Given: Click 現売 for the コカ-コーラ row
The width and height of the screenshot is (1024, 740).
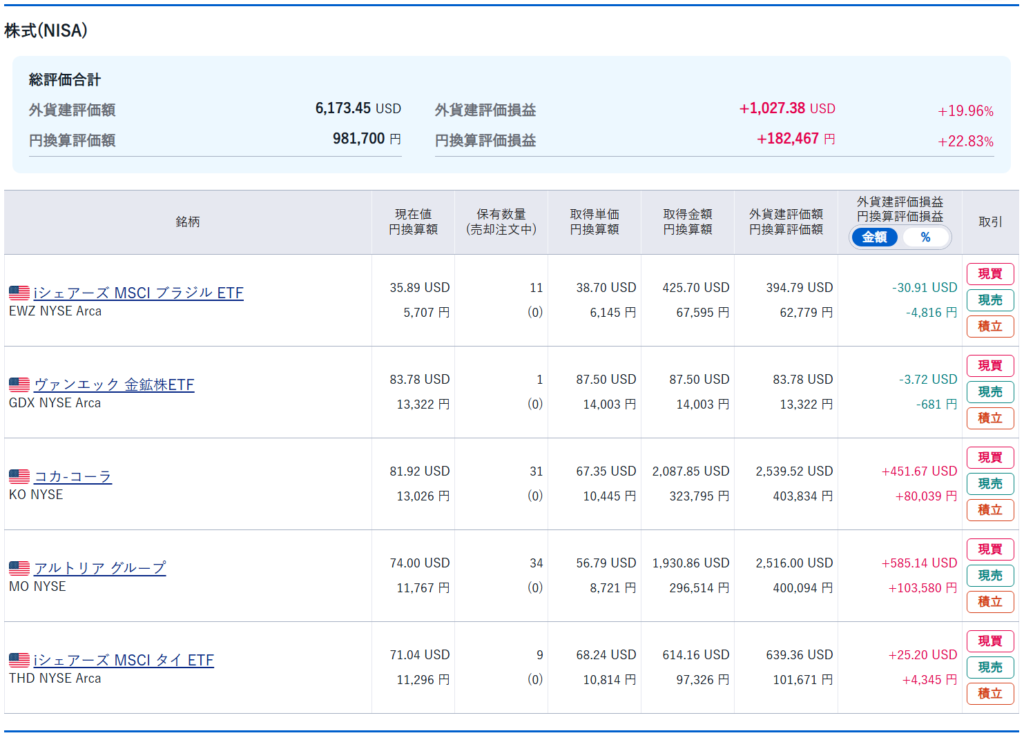Looking at the screenshot, I should pyautogui.click(x=989, y=484).
